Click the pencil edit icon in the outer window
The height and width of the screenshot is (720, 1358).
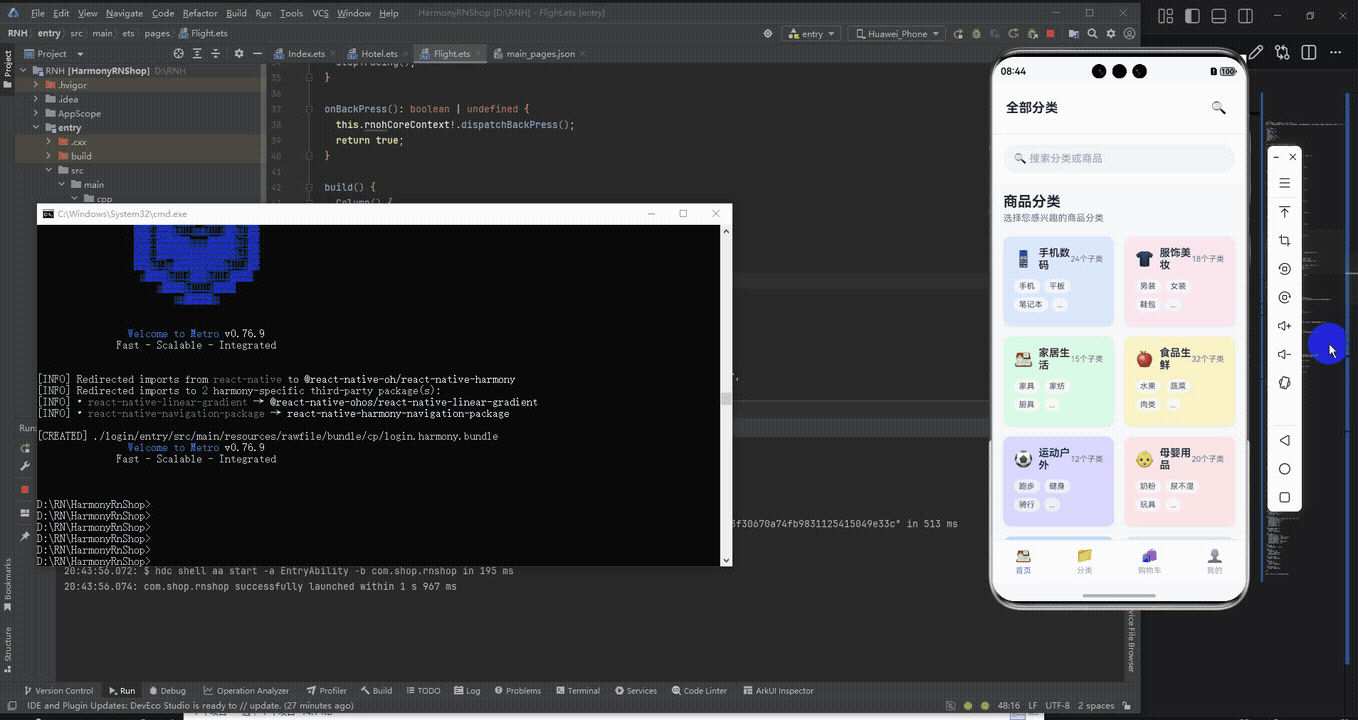[x=1255, y=53]
